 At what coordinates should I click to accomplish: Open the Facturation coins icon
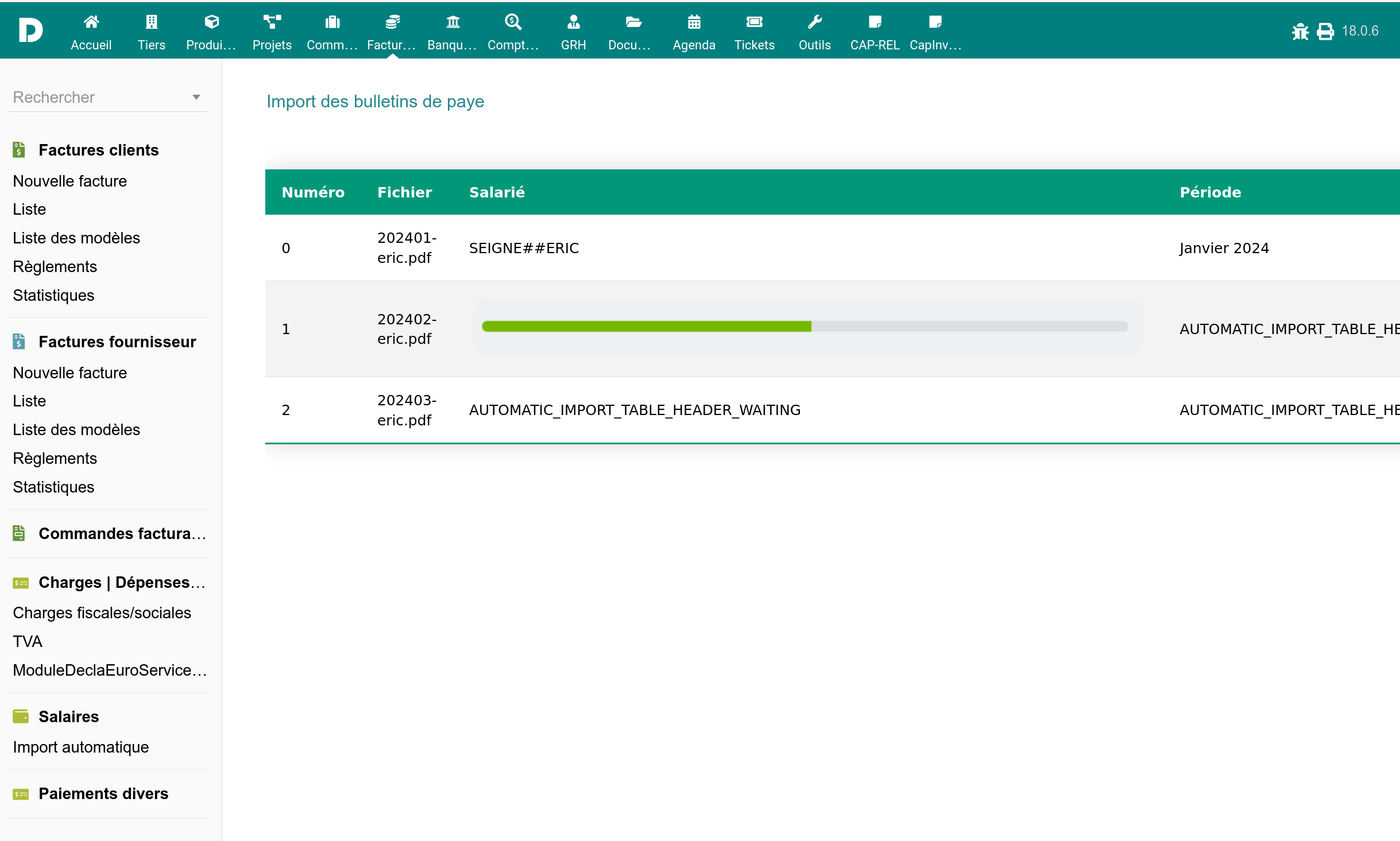pyautogui.click(x=393, y=22)
